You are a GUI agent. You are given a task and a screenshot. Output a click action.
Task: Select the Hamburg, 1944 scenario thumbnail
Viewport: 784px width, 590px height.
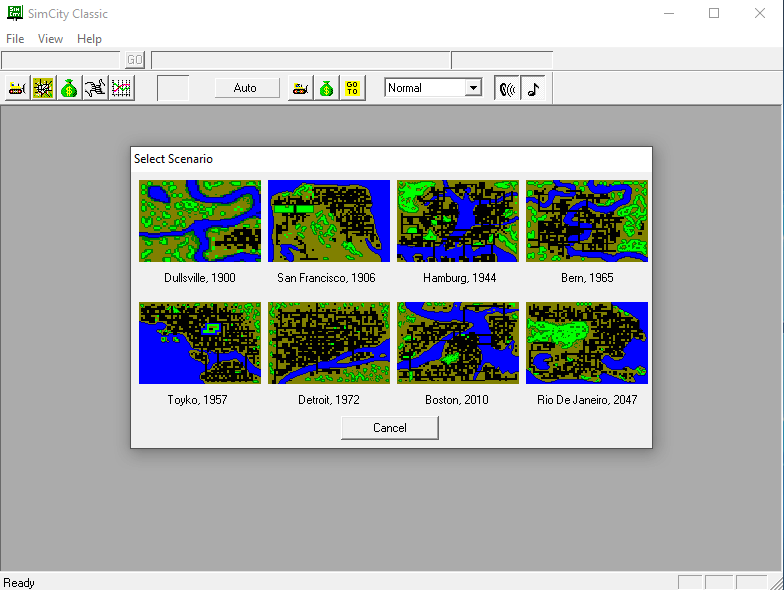point(458,221)
